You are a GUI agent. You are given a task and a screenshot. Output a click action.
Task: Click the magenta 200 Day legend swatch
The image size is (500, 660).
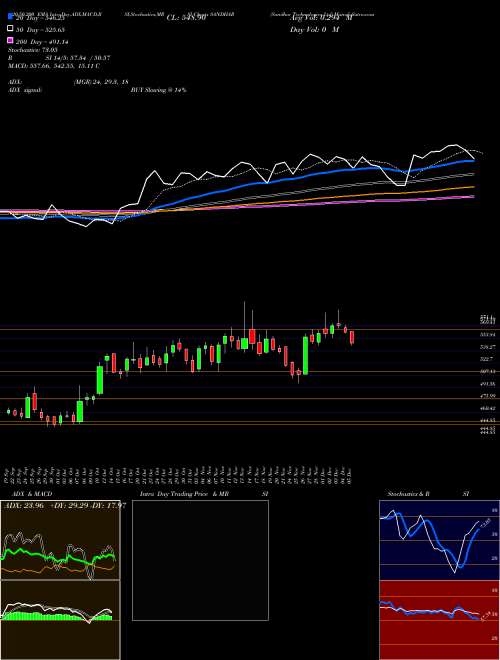click(x=11, y=41)
